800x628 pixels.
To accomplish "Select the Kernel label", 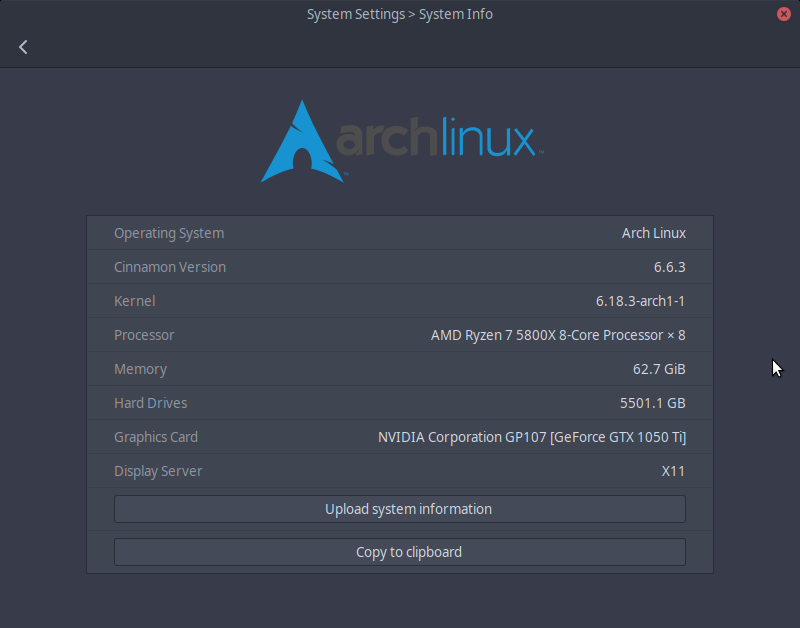I will point(135,301).
